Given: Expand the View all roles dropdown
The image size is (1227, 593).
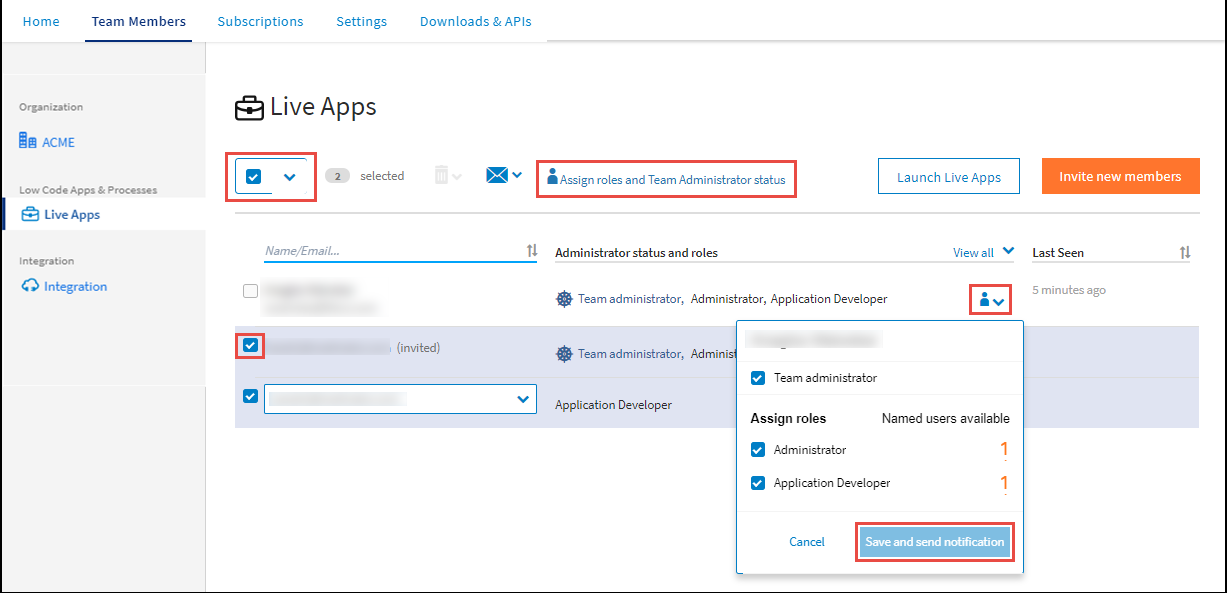Looking at the screenshot, I should (x=1008, y=252).
